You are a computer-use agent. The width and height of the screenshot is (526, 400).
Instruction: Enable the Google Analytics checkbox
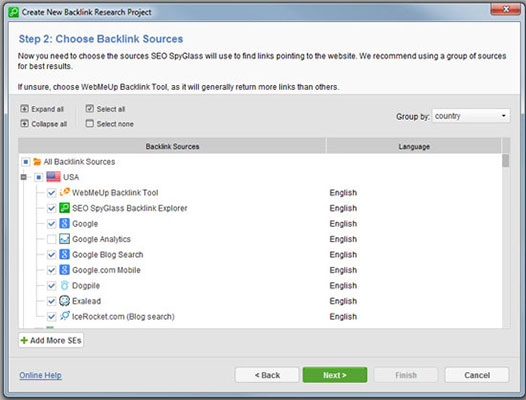click(x=51, y=239)
